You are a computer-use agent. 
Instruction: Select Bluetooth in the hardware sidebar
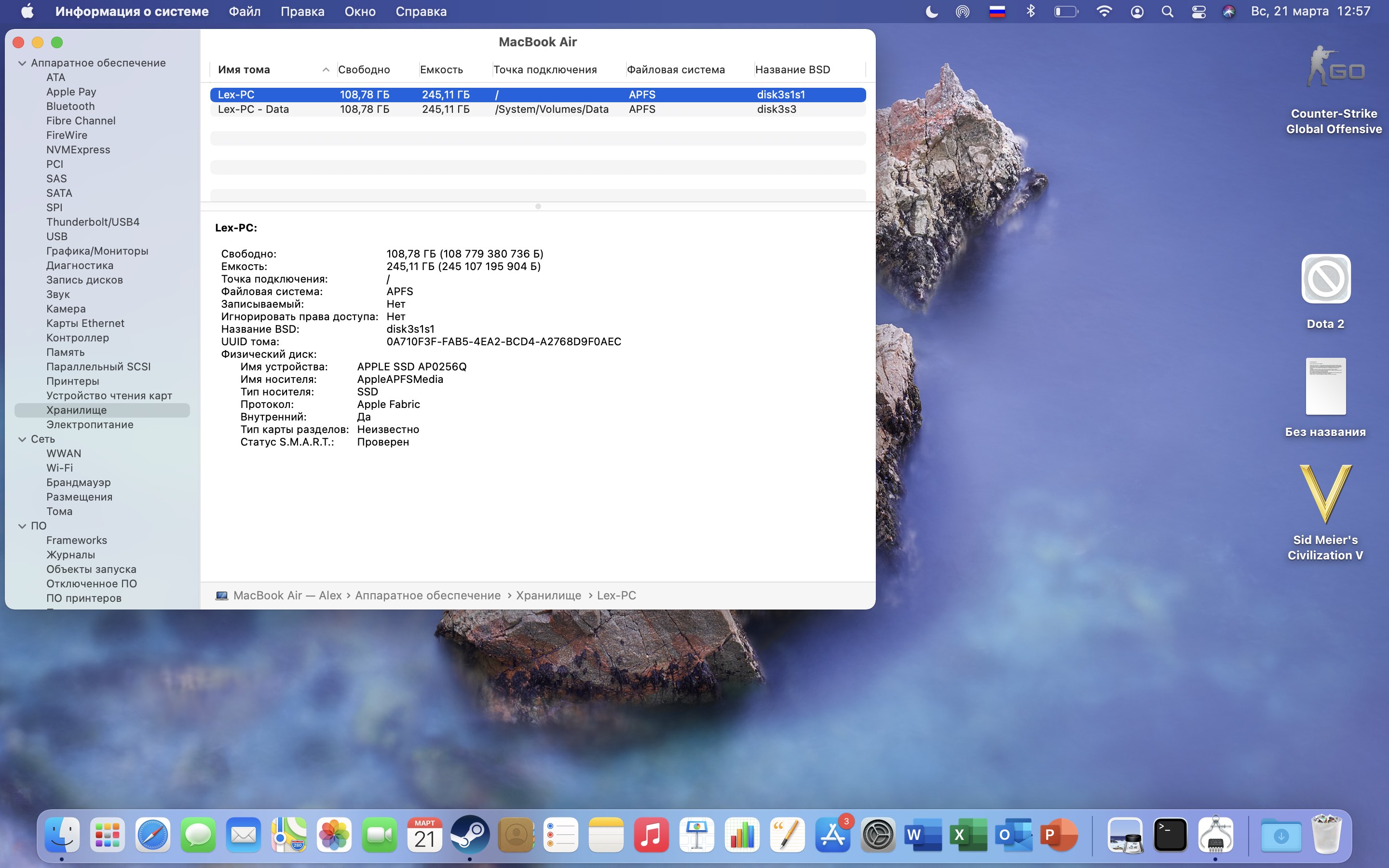(x=70, y=106)
